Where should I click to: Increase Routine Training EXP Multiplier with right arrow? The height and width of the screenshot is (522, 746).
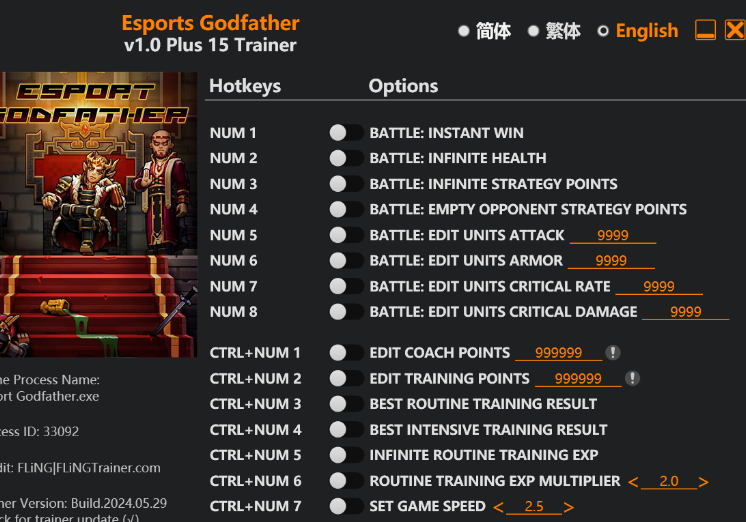pyautogui.click(x=704, y=482)
